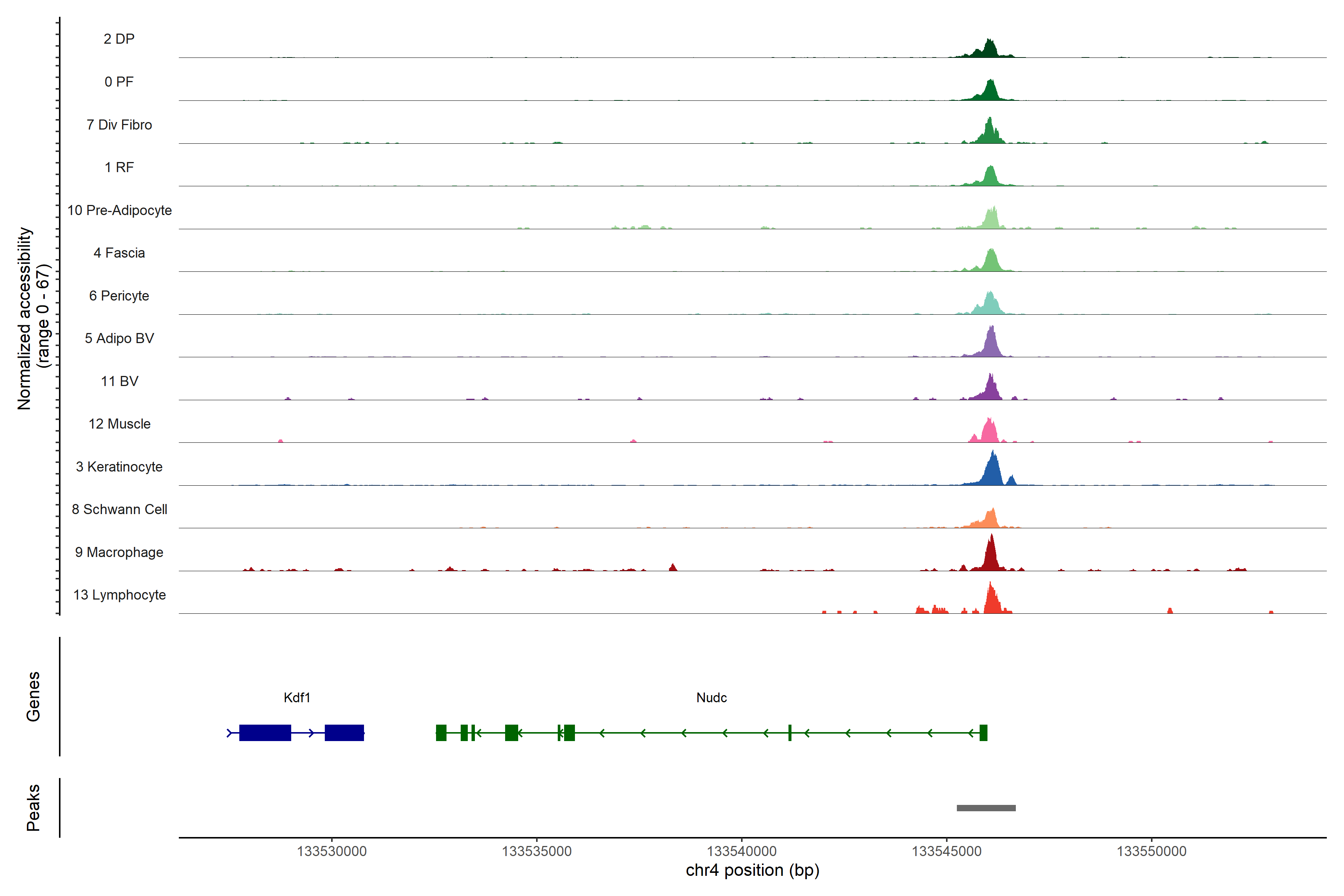
Task: Click the leftmost green Nudc exon
Action: [x=441, y=732]
